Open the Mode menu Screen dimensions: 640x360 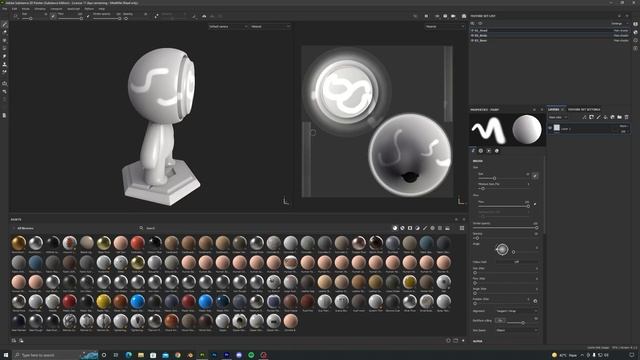[26, 9]
